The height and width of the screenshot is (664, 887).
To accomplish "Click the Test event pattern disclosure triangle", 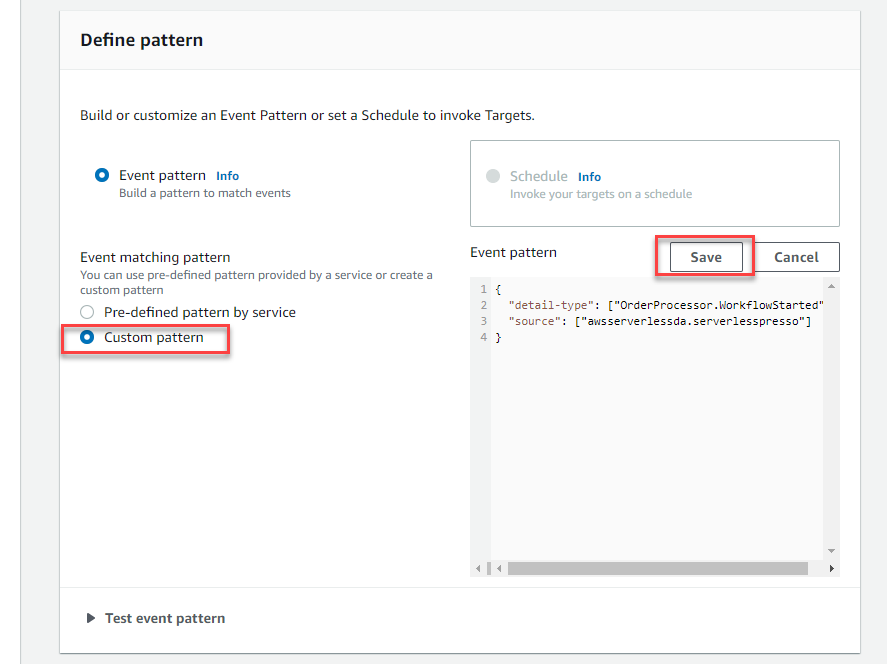I will click(x=91, y=618).
